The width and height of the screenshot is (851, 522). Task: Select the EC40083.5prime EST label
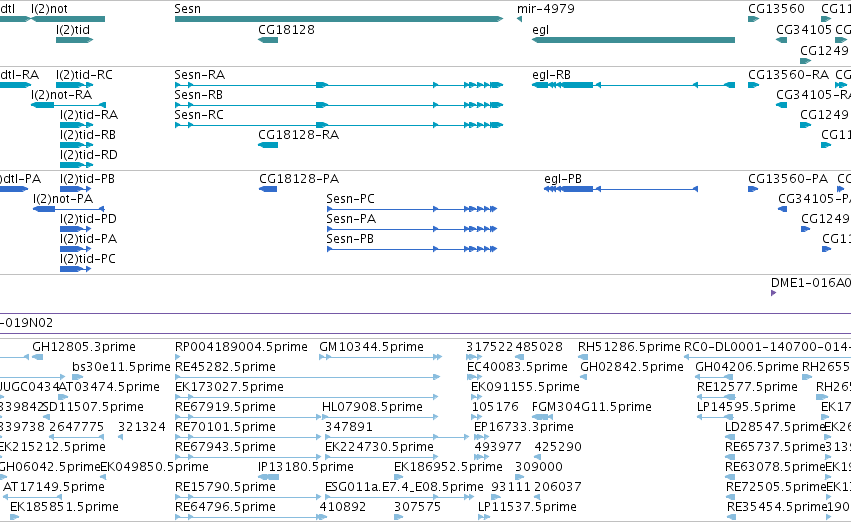tap(517, 367)
